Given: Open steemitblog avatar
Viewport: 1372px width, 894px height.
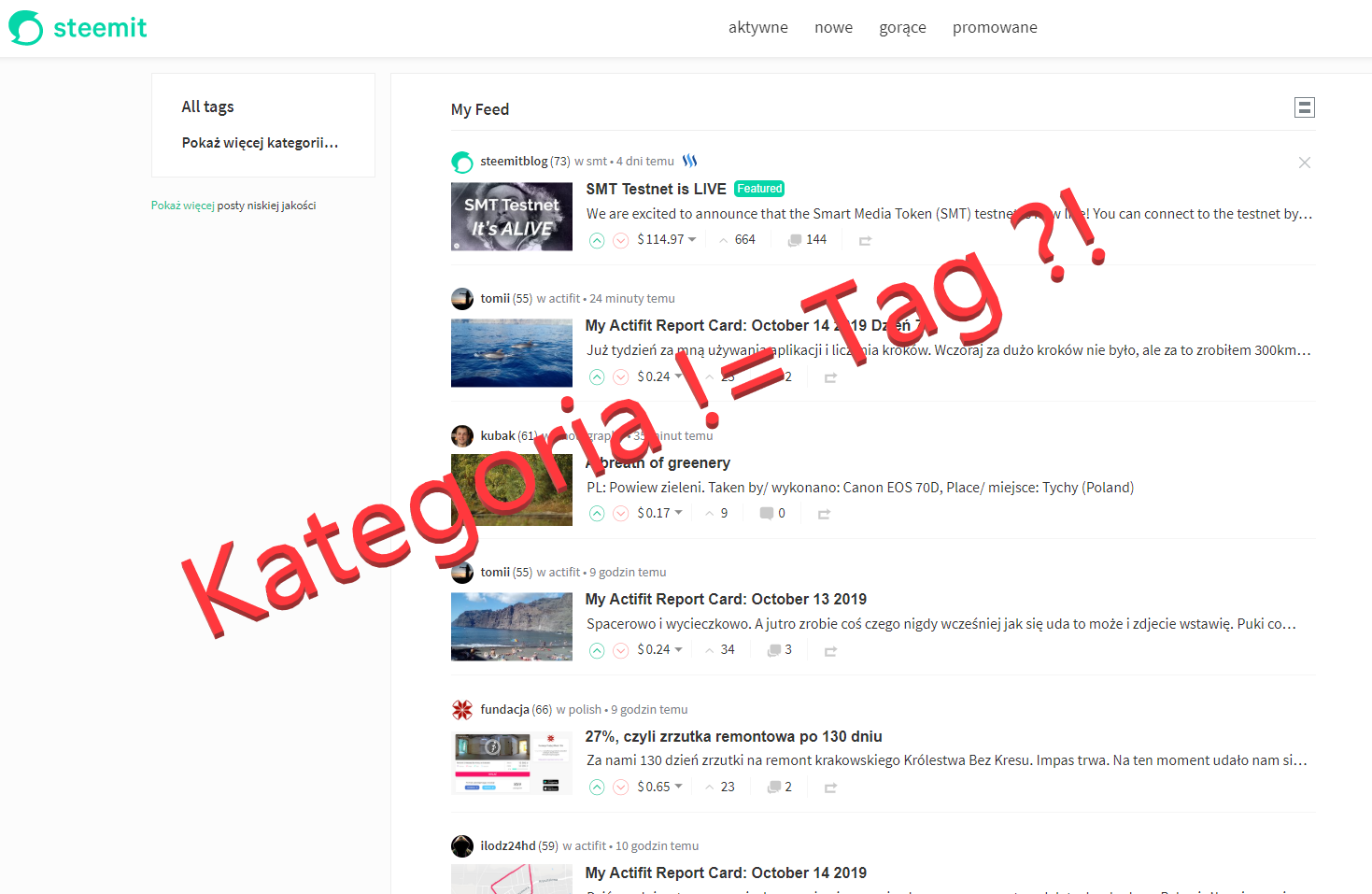Looking at the screenshot, I should (x=462, y=163).
